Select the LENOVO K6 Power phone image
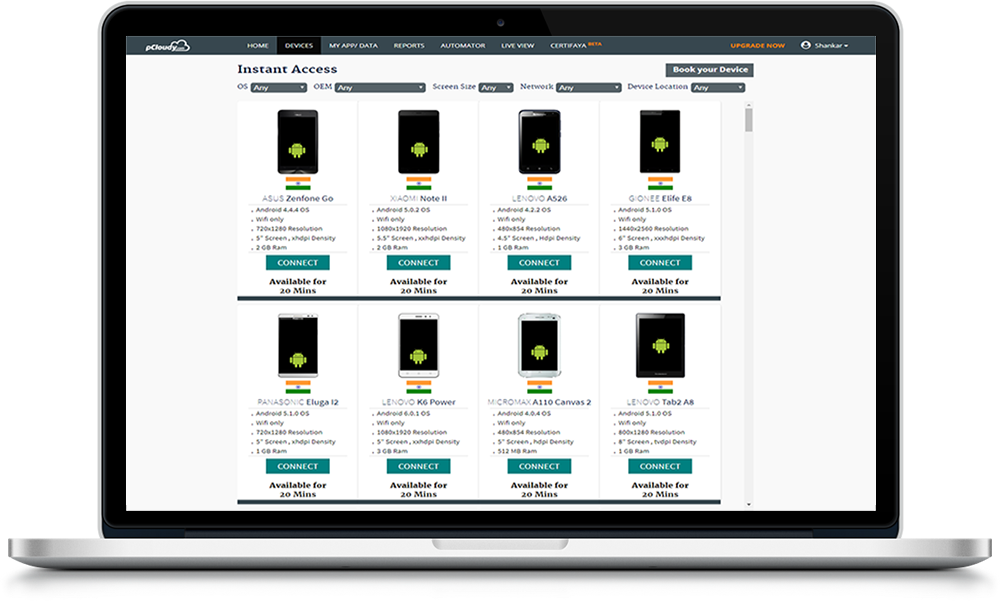This screenshot has width=1000, height=604. 418,346
